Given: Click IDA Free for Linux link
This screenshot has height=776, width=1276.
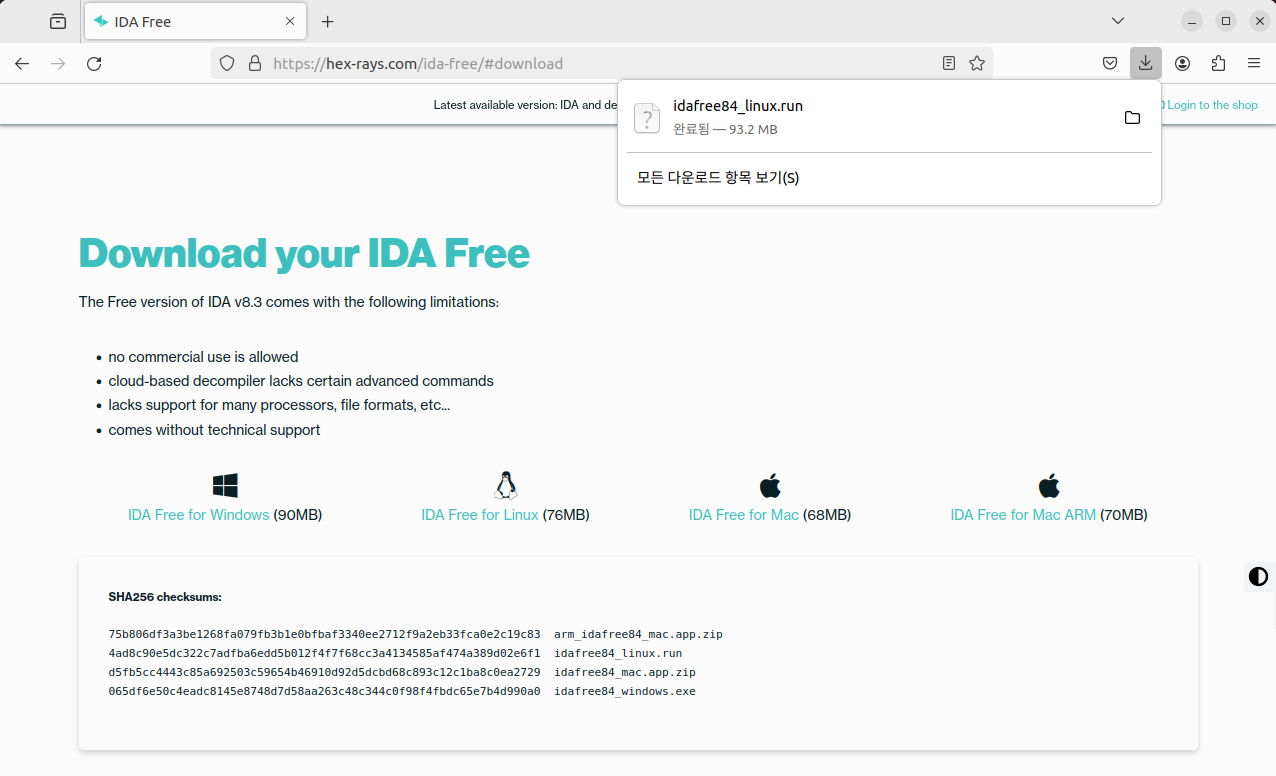Looking at the screenshot, I should 480,515.
